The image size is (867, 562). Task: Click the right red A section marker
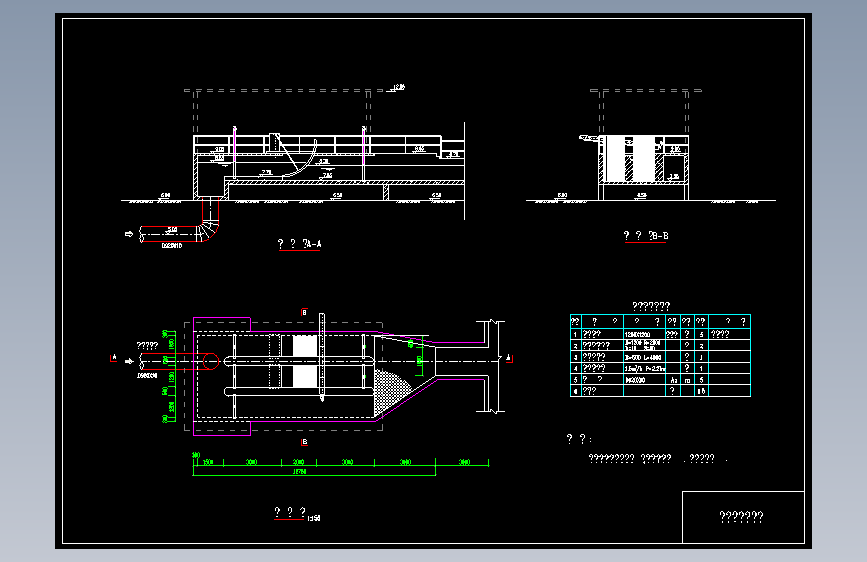(x=509, y=358)
